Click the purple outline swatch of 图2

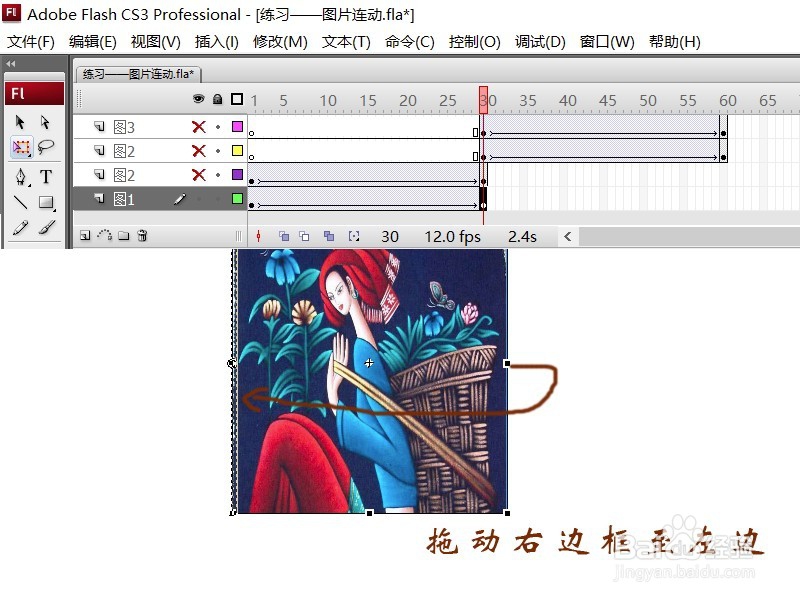(x=237, y=174)
